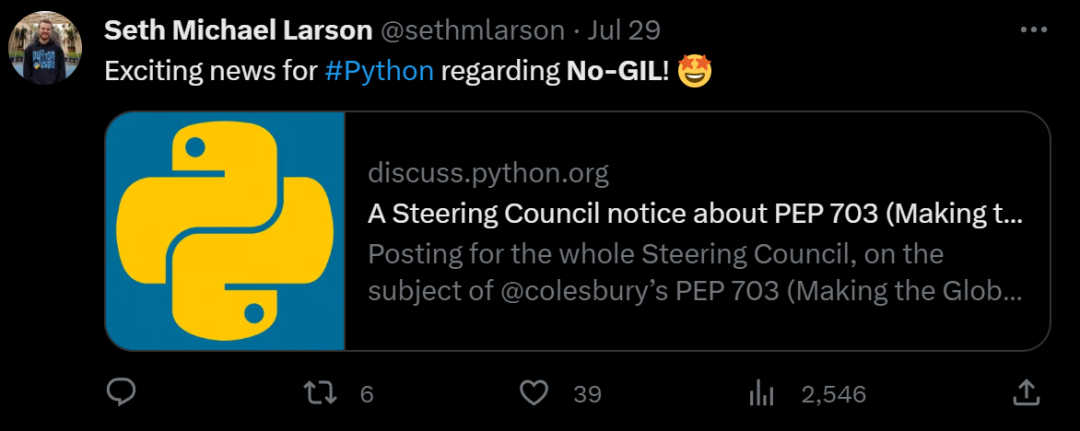This screenshot has height=431, width=1080.
Task: Click the Python logo card thumbnail
Action: coord(225,231)
